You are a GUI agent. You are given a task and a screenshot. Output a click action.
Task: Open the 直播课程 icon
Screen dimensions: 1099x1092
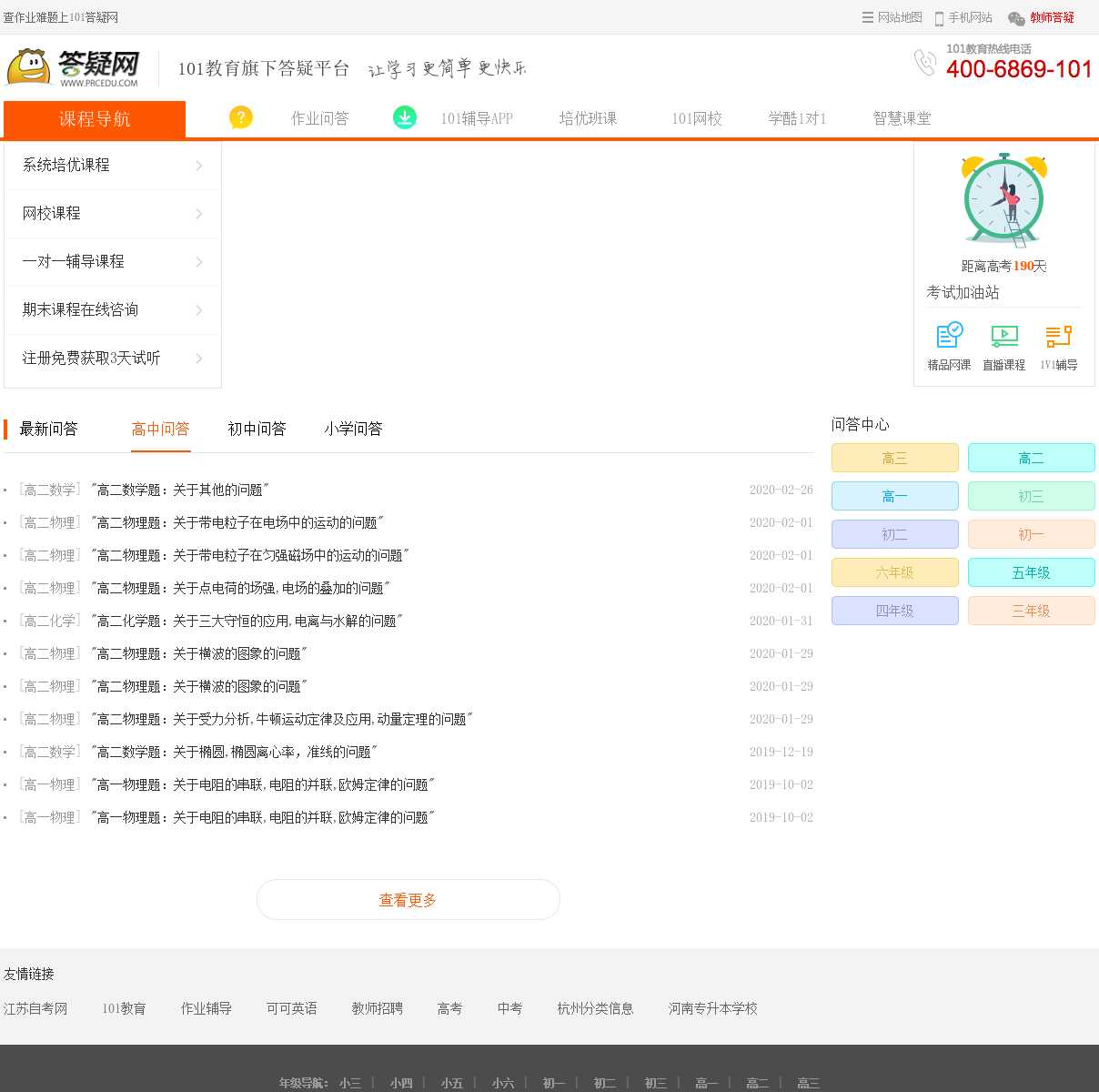click(x=1003, y=336)
